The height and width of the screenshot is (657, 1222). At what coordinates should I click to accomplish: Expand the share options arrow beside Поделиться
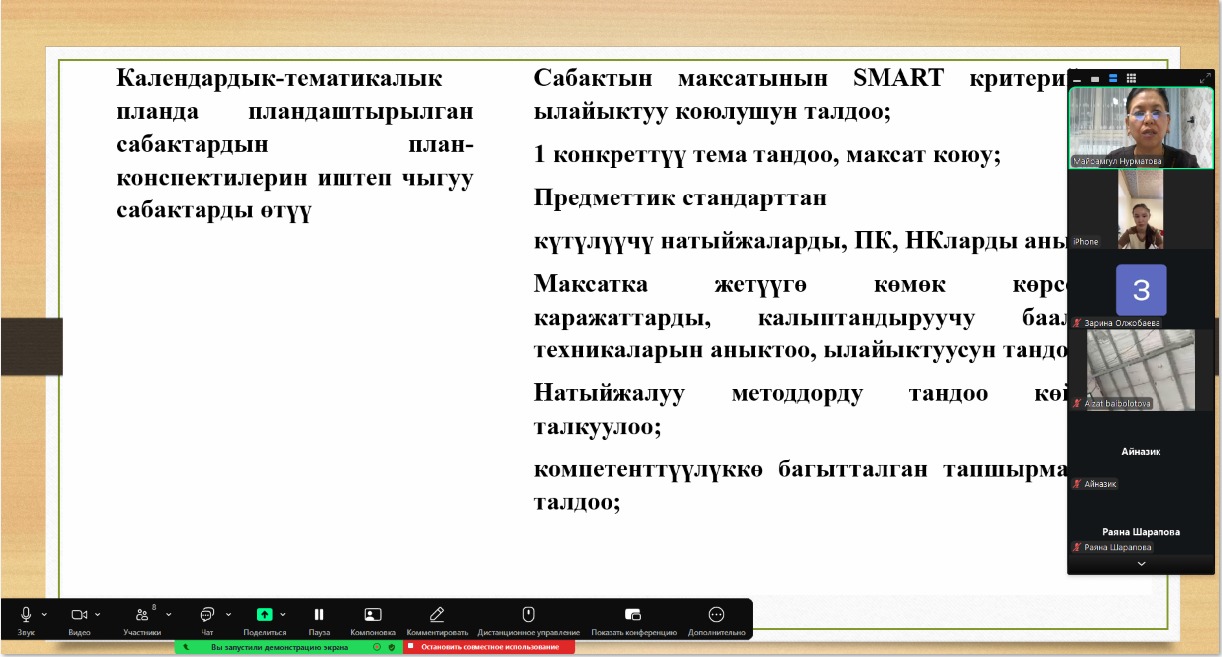tap(283, 614)
